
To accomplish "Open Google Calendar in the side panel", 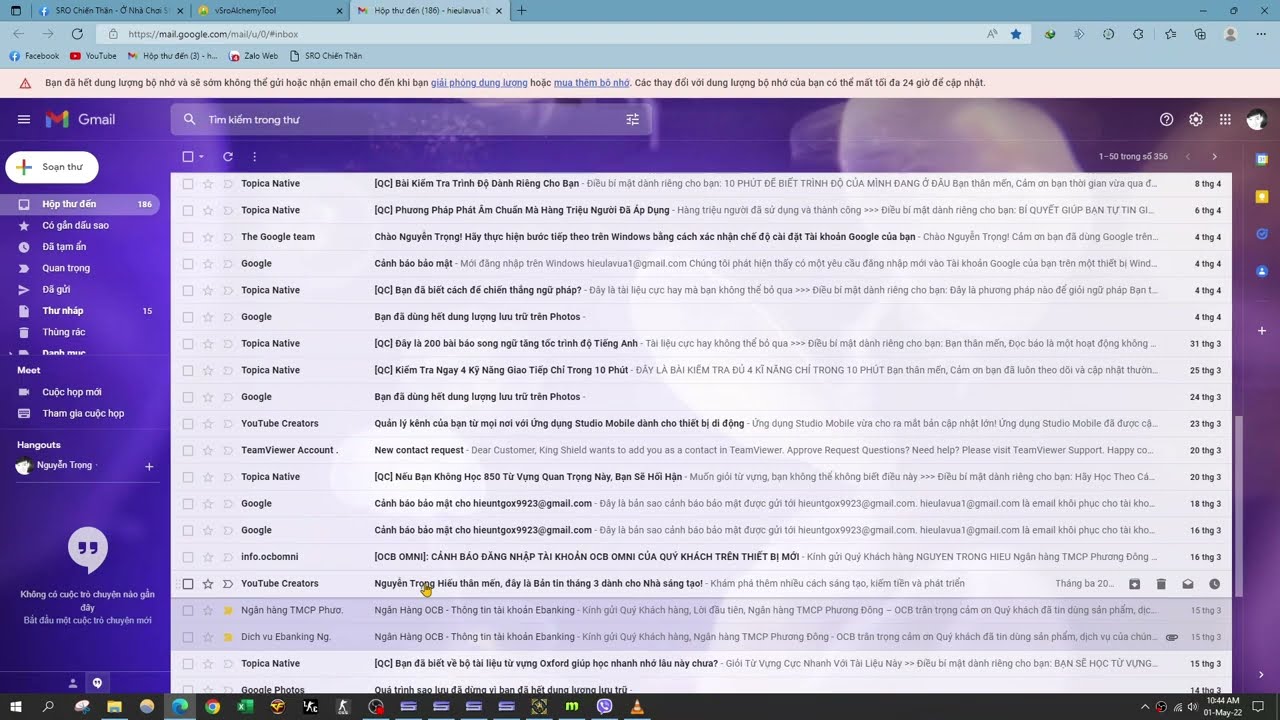I will tap(1262, 159).
